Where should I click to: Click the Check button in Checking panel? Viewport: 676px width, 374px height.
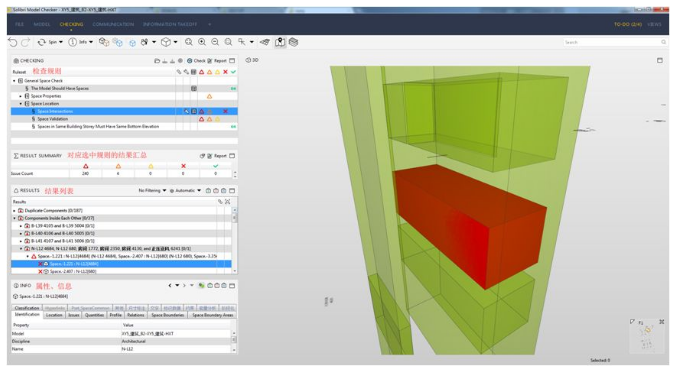tap(196, 61)
